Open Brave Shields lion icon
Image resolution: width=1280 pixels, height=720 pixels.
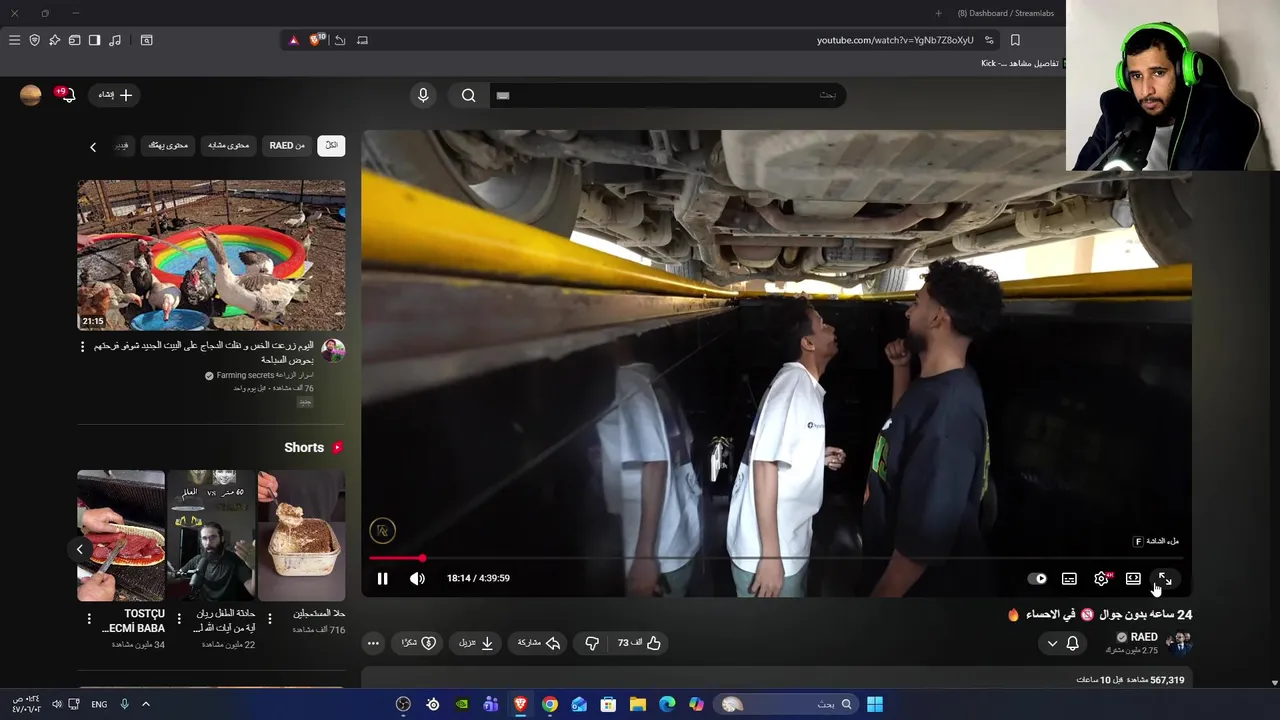[316, 40]
